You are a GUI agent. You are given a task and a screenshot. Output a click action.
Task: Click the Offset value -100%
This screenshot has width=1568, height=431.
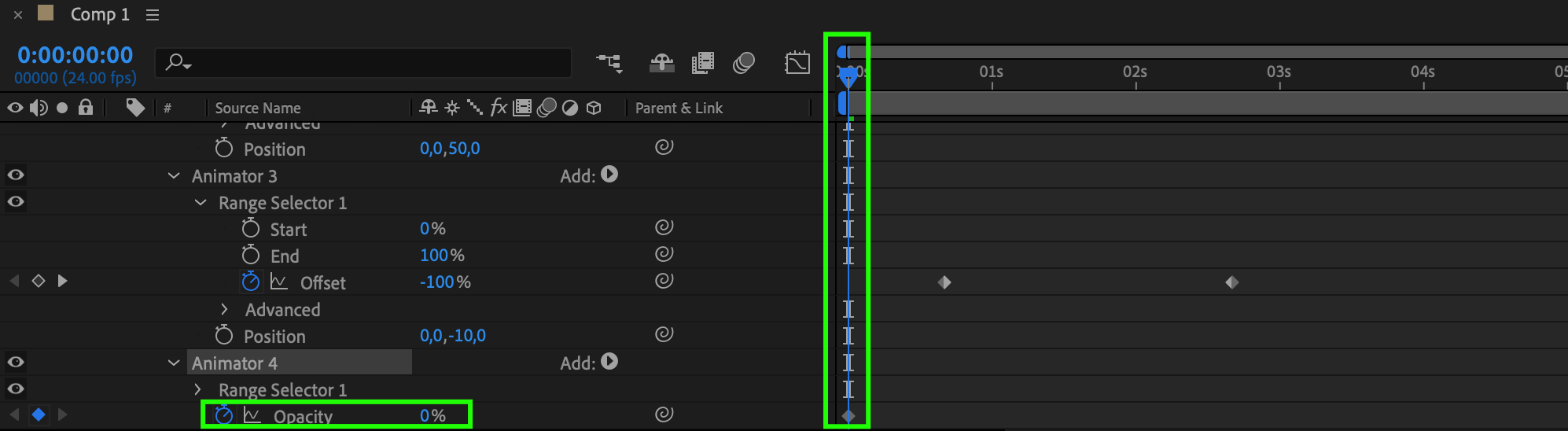coord(445,282)
